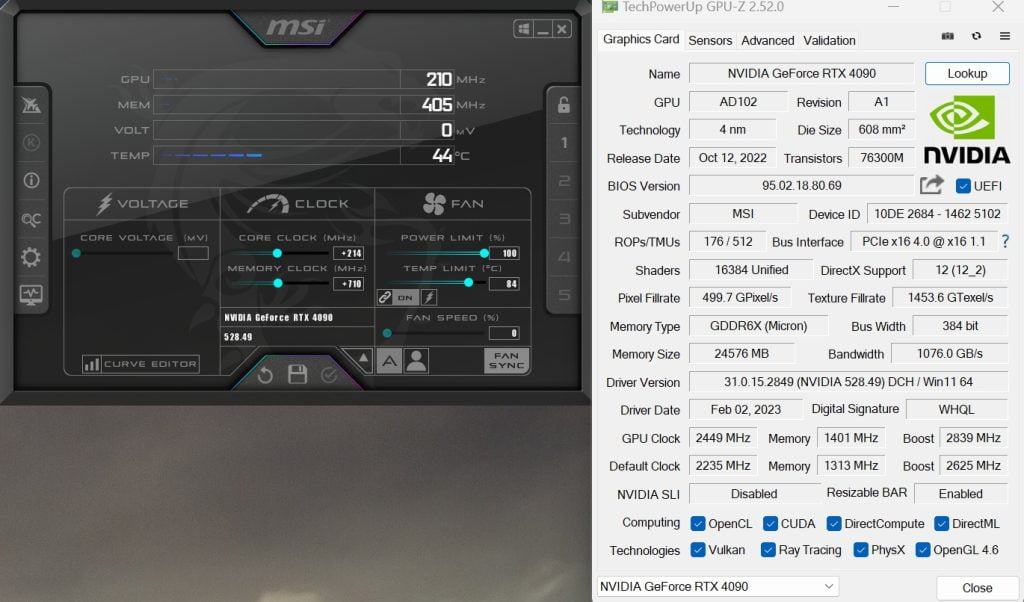Click the reset settings icon in Afterburner
Viewport: 1024px width, 602px height.
(x=265, y=375)
